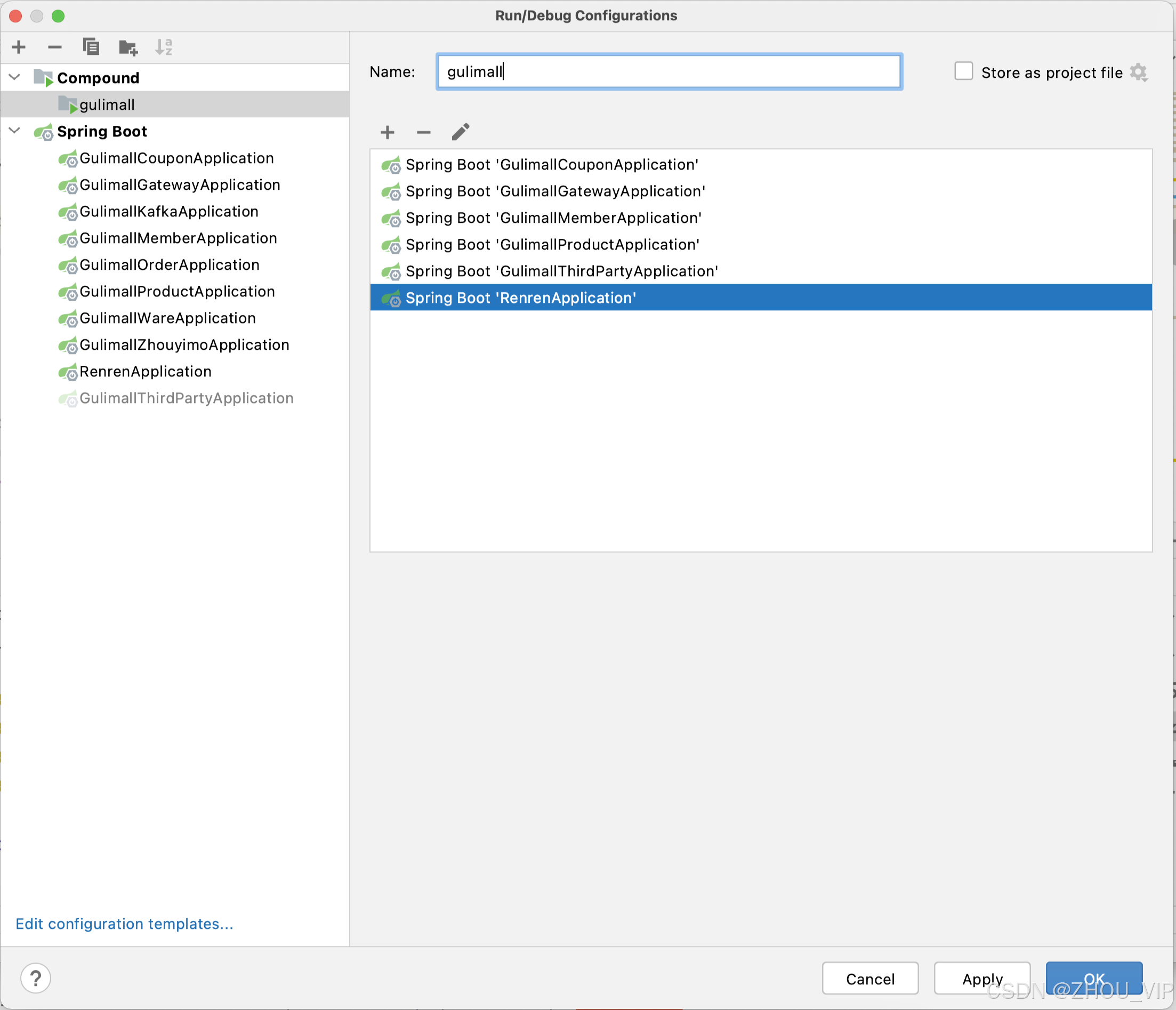Select GulimallKafkaApplication in the tree
Screen dimensions: 1176x1010
pos(168,212)
